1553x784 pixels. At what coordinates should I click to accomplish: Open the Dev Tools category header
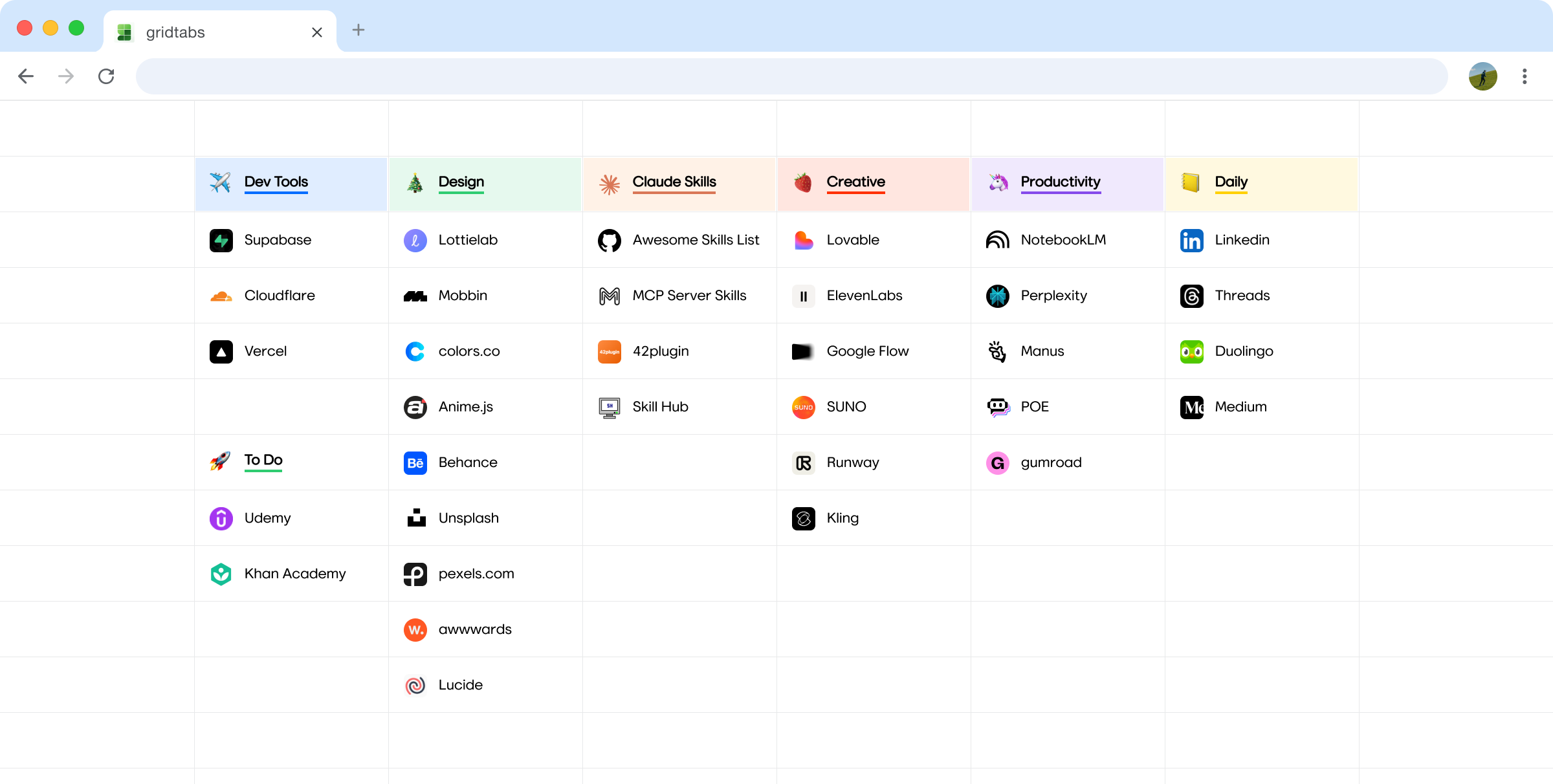[291, 184]
